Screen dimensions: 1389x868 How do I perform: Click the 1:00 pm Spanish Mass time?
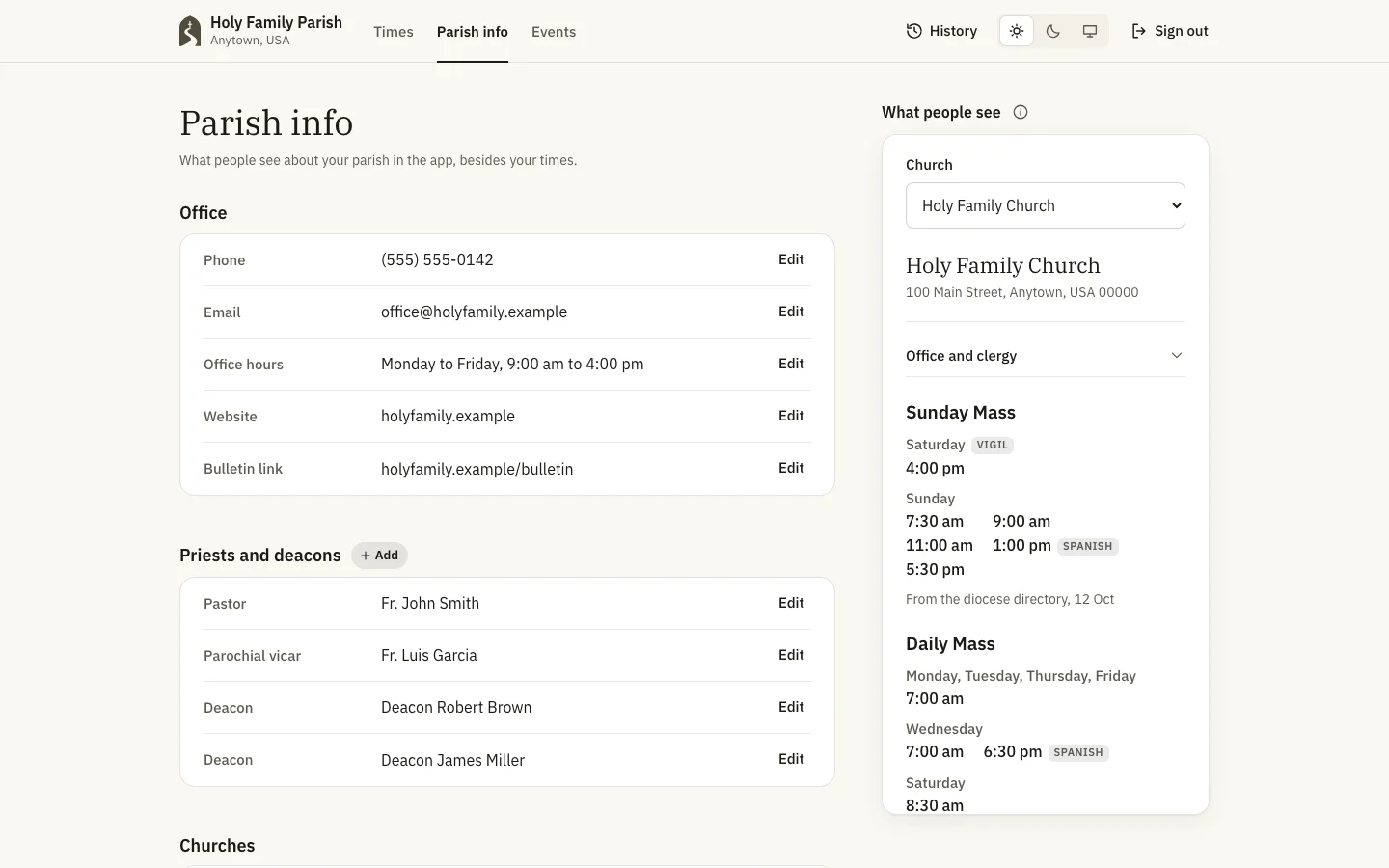1021,545
